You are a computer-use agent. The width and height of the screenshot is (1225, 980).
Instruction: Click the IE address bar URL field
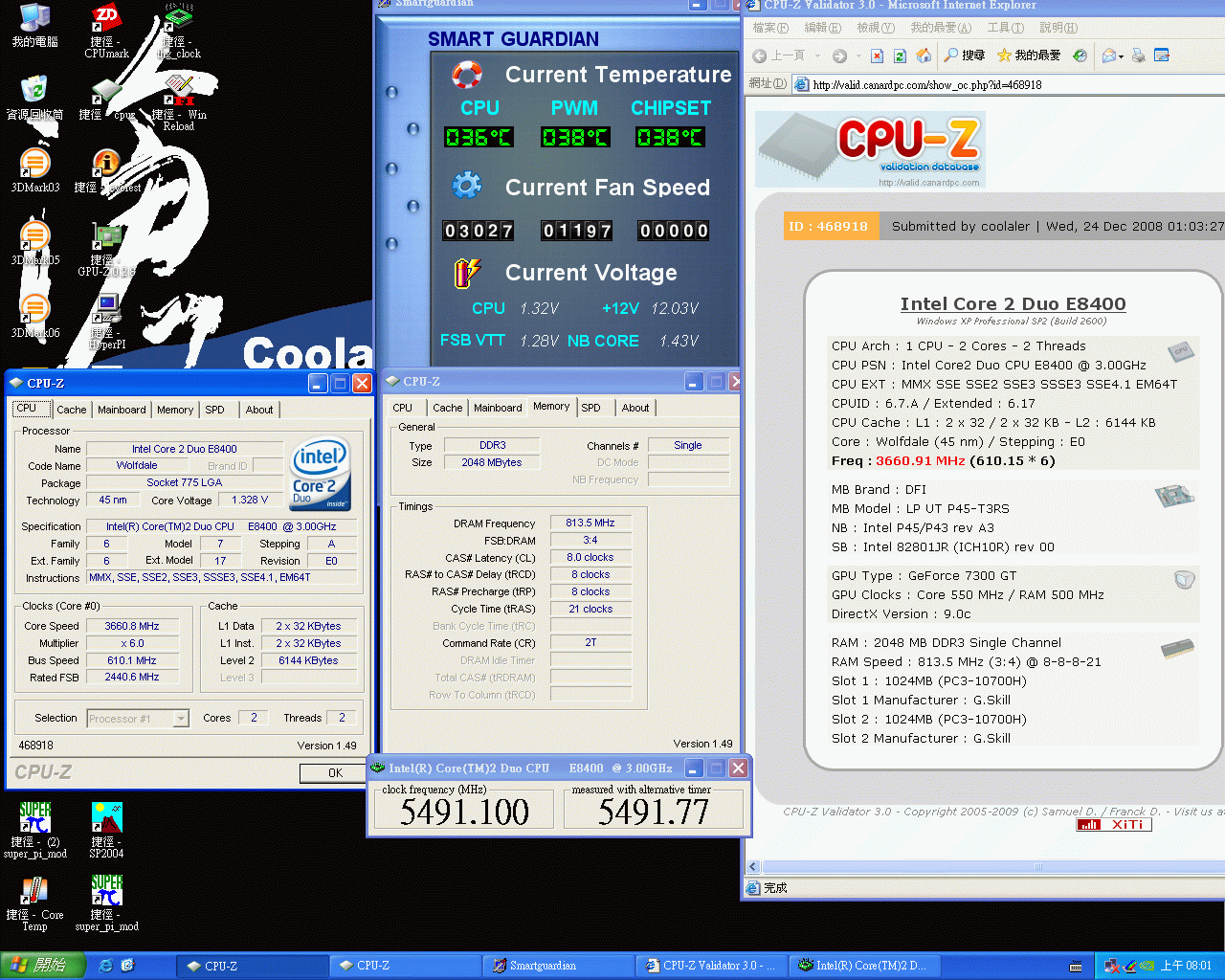(x=1011, y=84)
